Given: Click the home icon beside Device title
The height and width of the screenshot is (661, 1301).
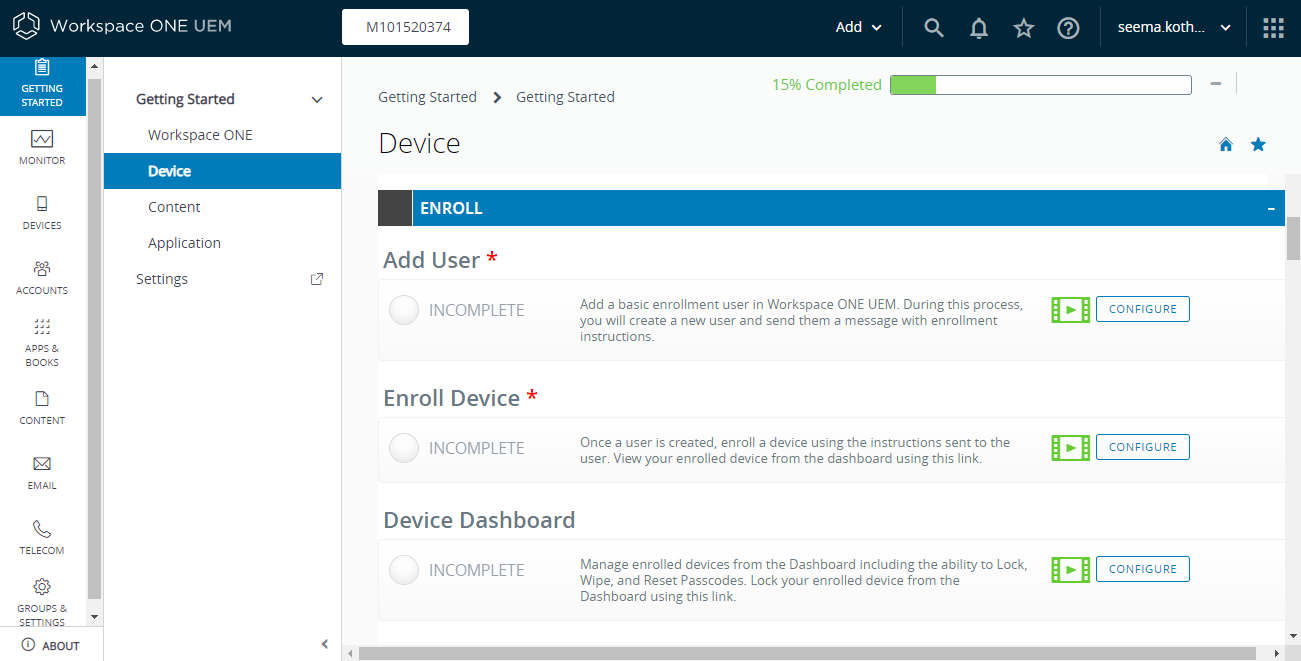Looking at the screenshot, I should click(1226, 145).
